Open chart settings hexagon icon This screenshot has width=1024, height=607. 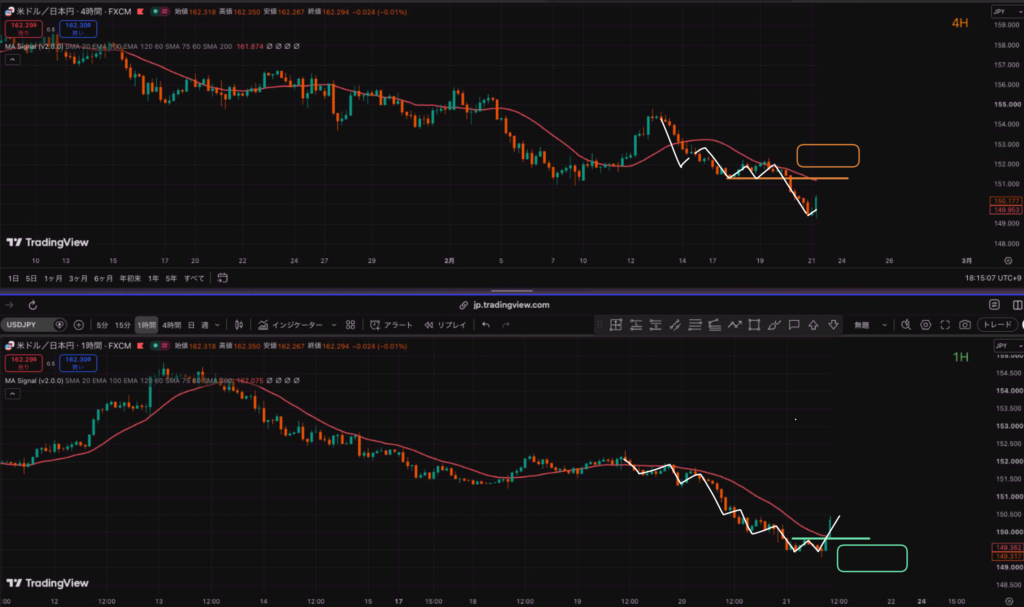925,325
